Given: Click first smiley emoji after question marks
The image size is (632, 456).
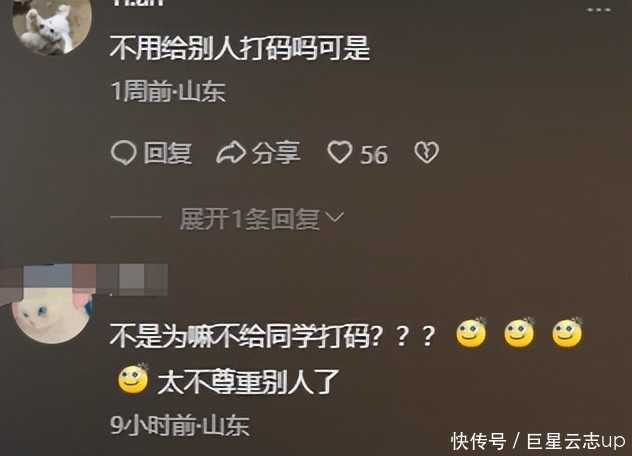Looking at the screenshot, I should pyautogui.click(x=471, y=333).
